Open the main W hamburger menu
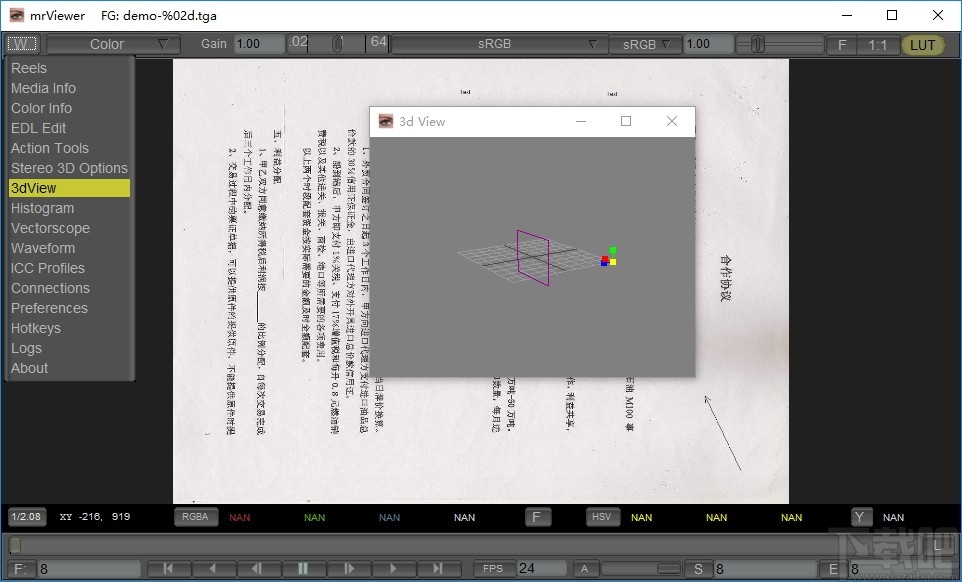Image resolution: width=962 pixels, height=582 pixels. tap(22, 43)
